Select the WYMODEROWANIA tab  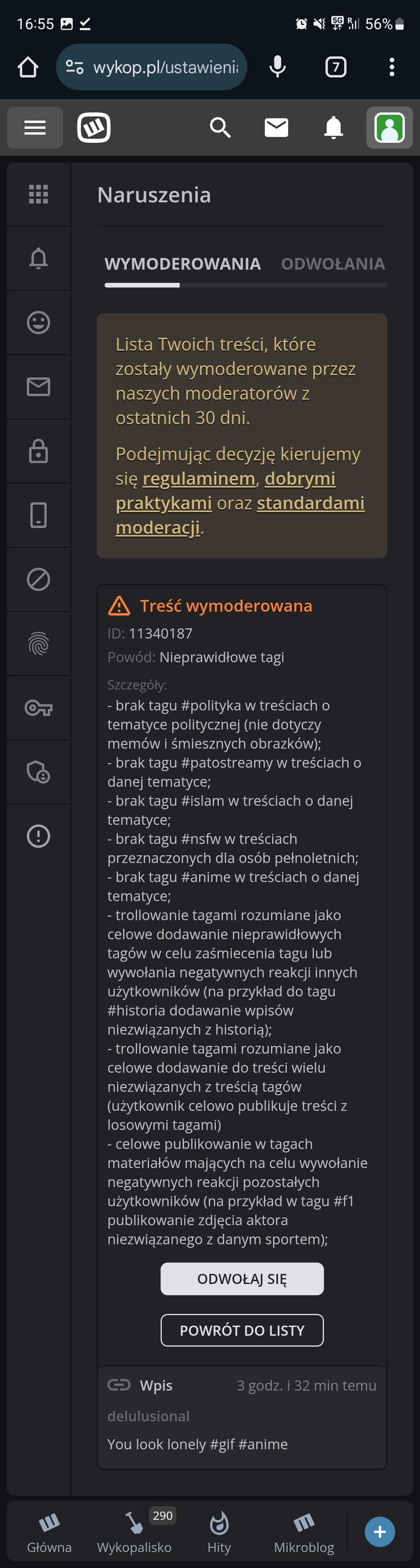click(183, 263)
